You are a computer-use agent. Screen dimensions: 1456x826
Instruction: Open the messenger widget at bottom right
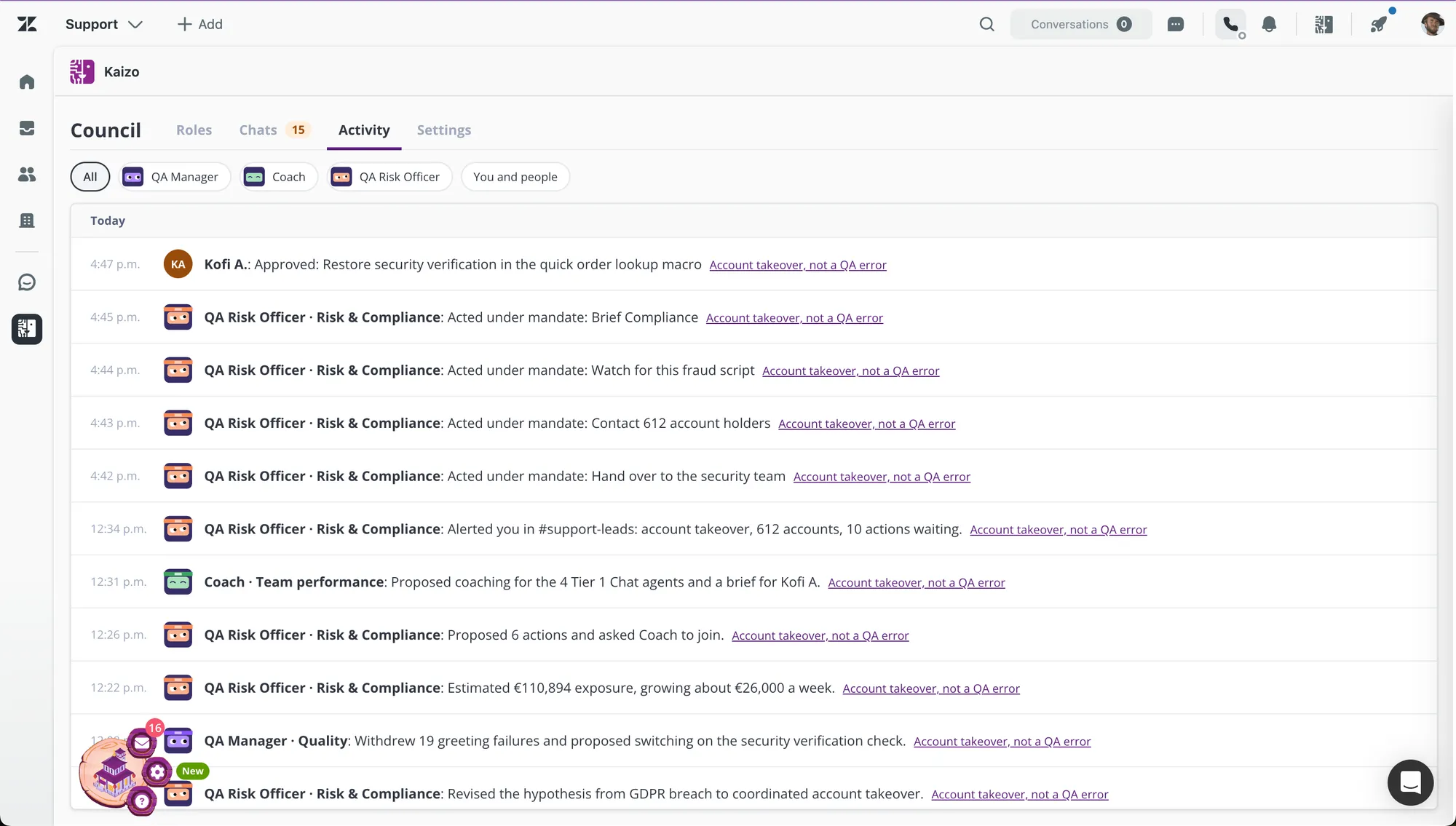[x=1410, y=782]
